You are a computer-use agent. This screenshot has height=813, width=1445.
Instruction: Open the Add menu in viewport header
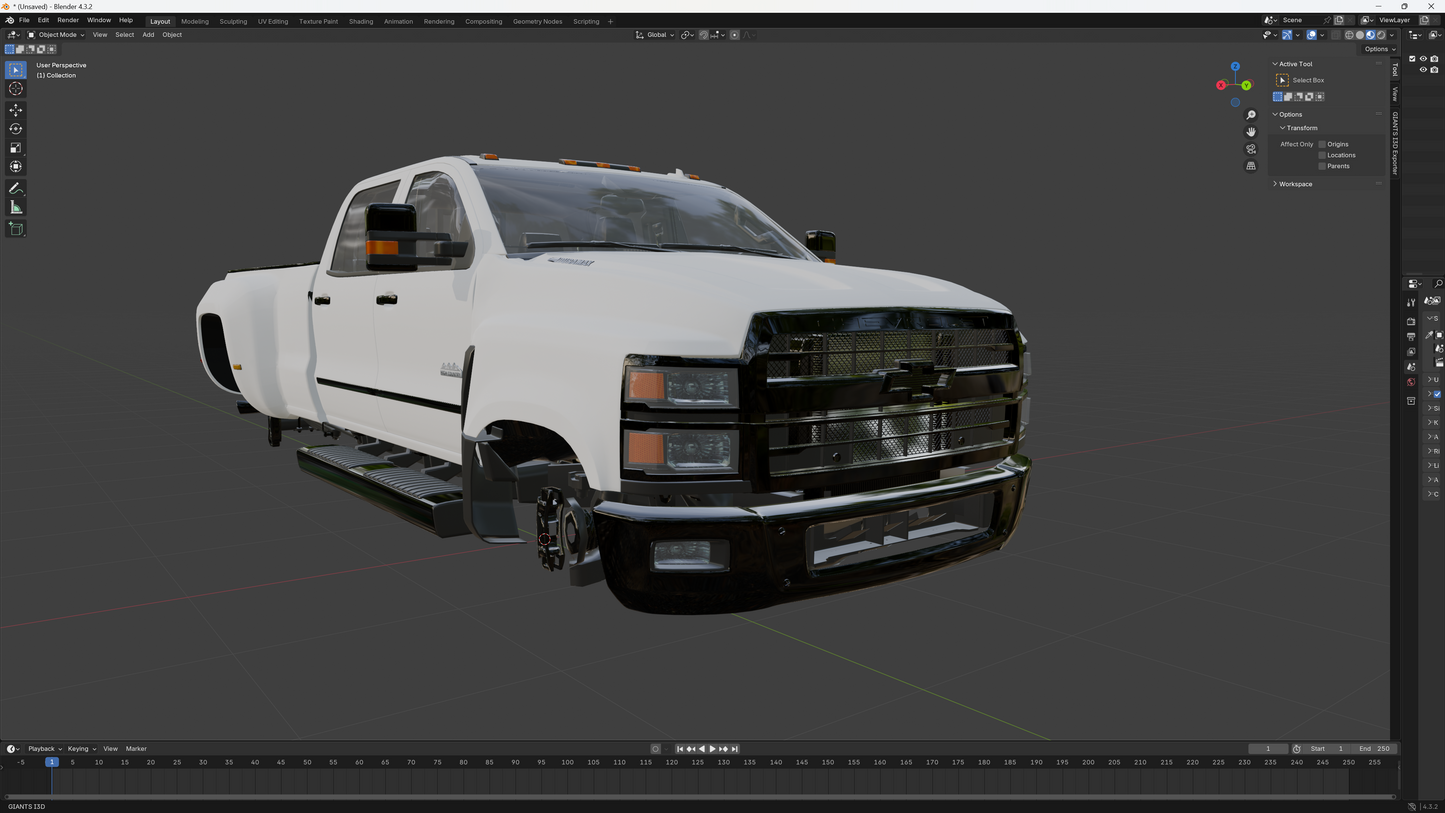(x=148, y=35)
